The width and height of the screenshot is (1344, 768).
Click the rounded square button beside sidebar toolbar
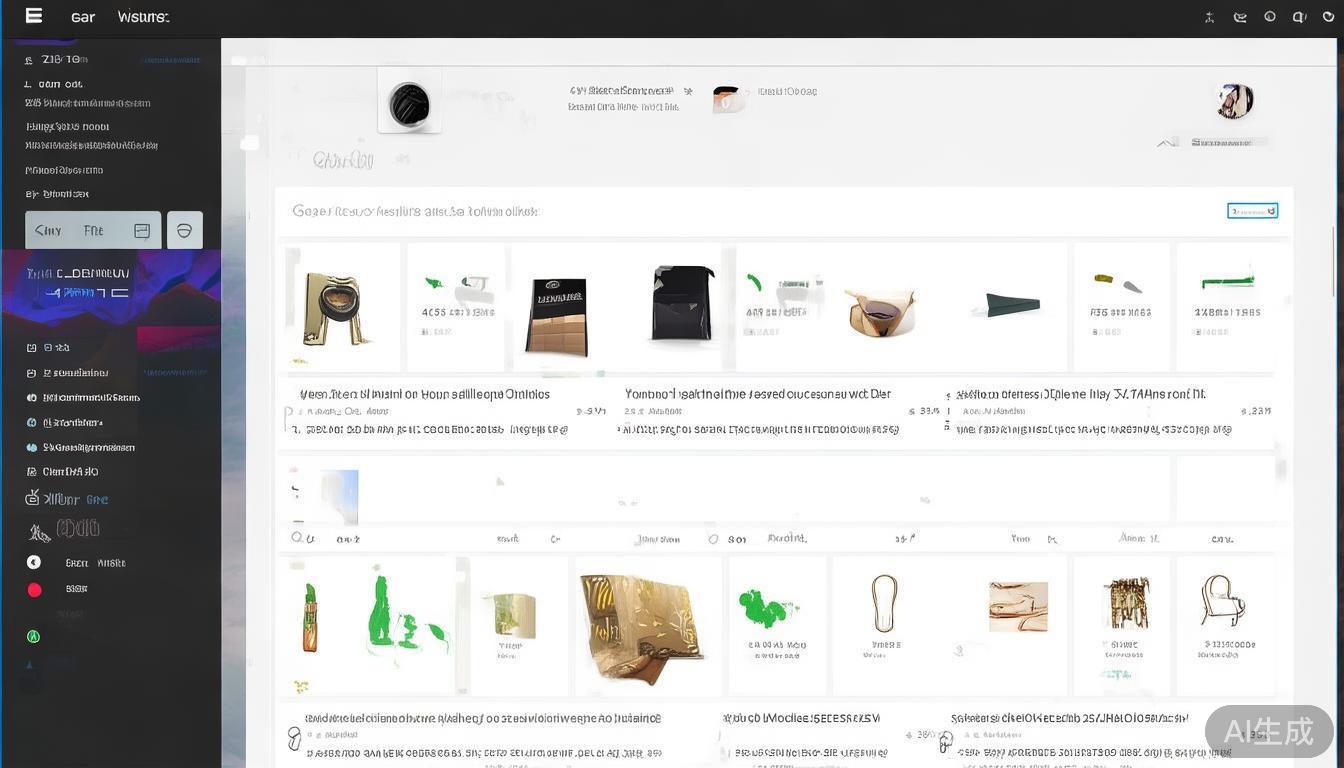pos(184,230)
